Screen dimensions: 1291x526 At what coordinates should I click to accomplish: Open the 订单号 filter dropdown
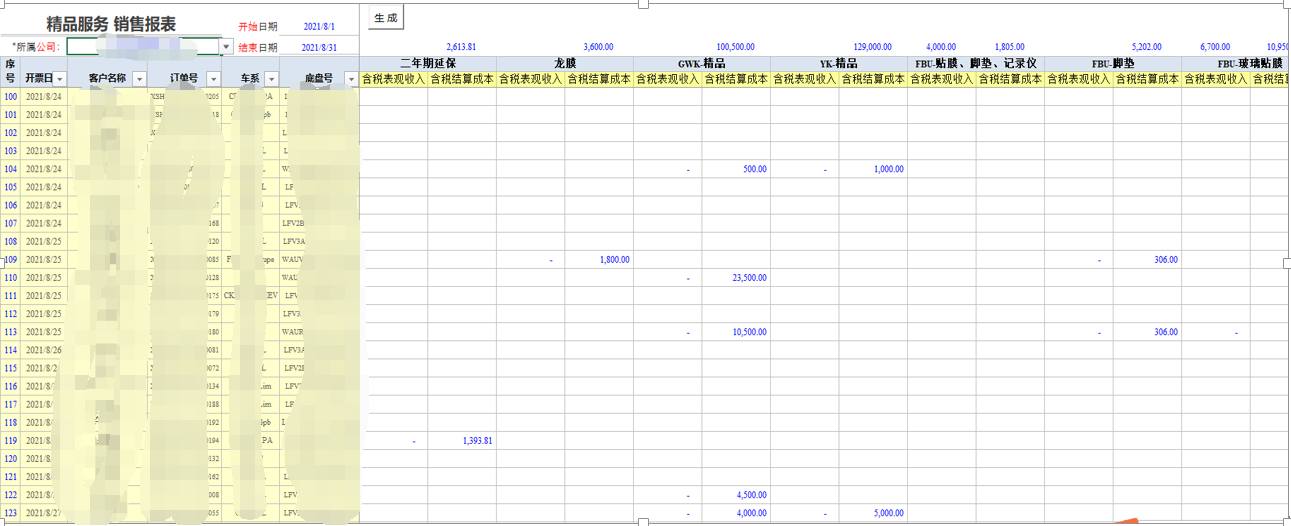tap(212, 79)
